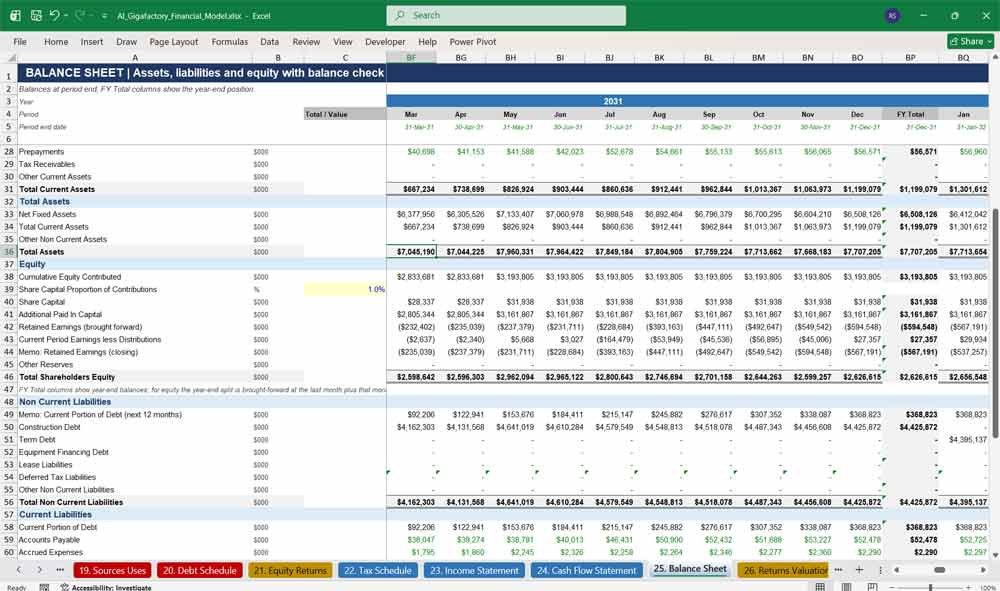The height and width of the screenshot is (591, 1000).
Task: Undo the last action
Action: (x=54, y=15)
